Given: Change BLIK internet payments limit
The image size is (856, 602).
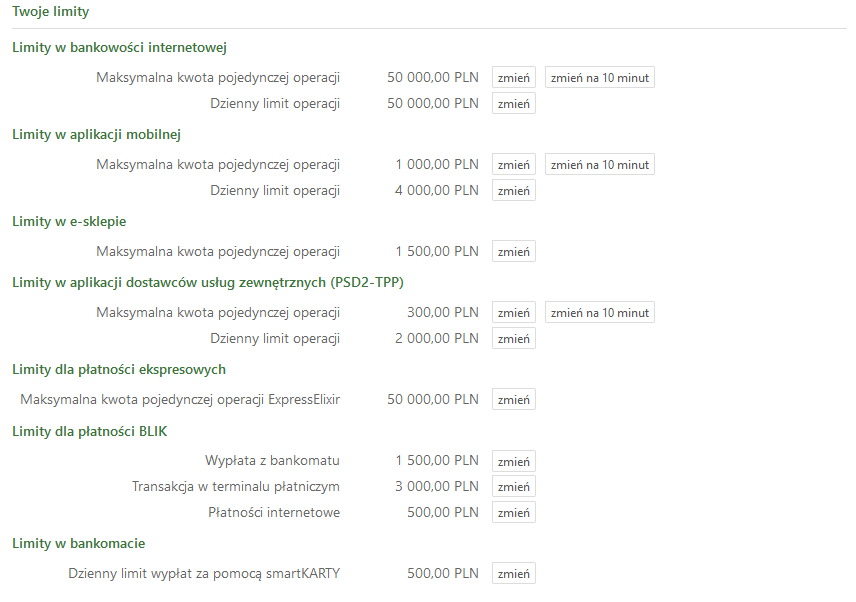Looking at the screenshot, I should pyautogui.click(x=513, y=512).
